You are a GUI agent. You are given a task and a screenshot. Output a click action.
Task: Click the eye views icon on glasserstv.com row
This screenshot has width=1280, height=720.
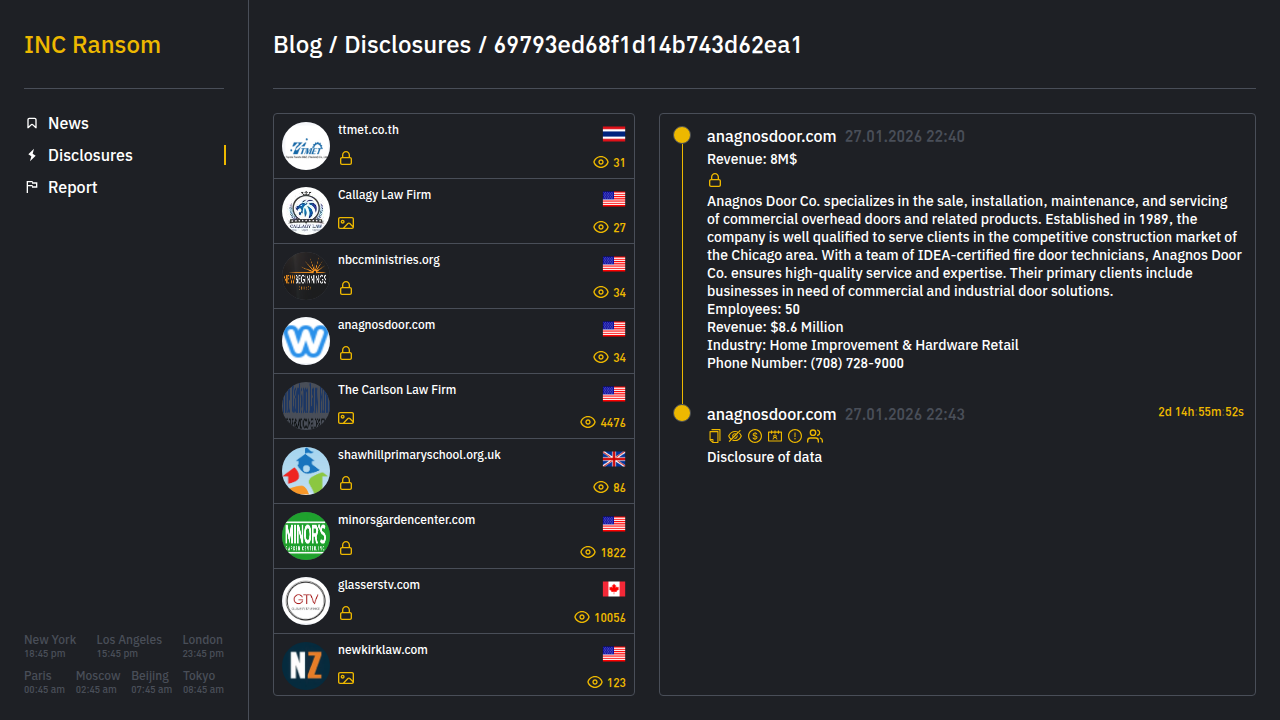(582, 617)
